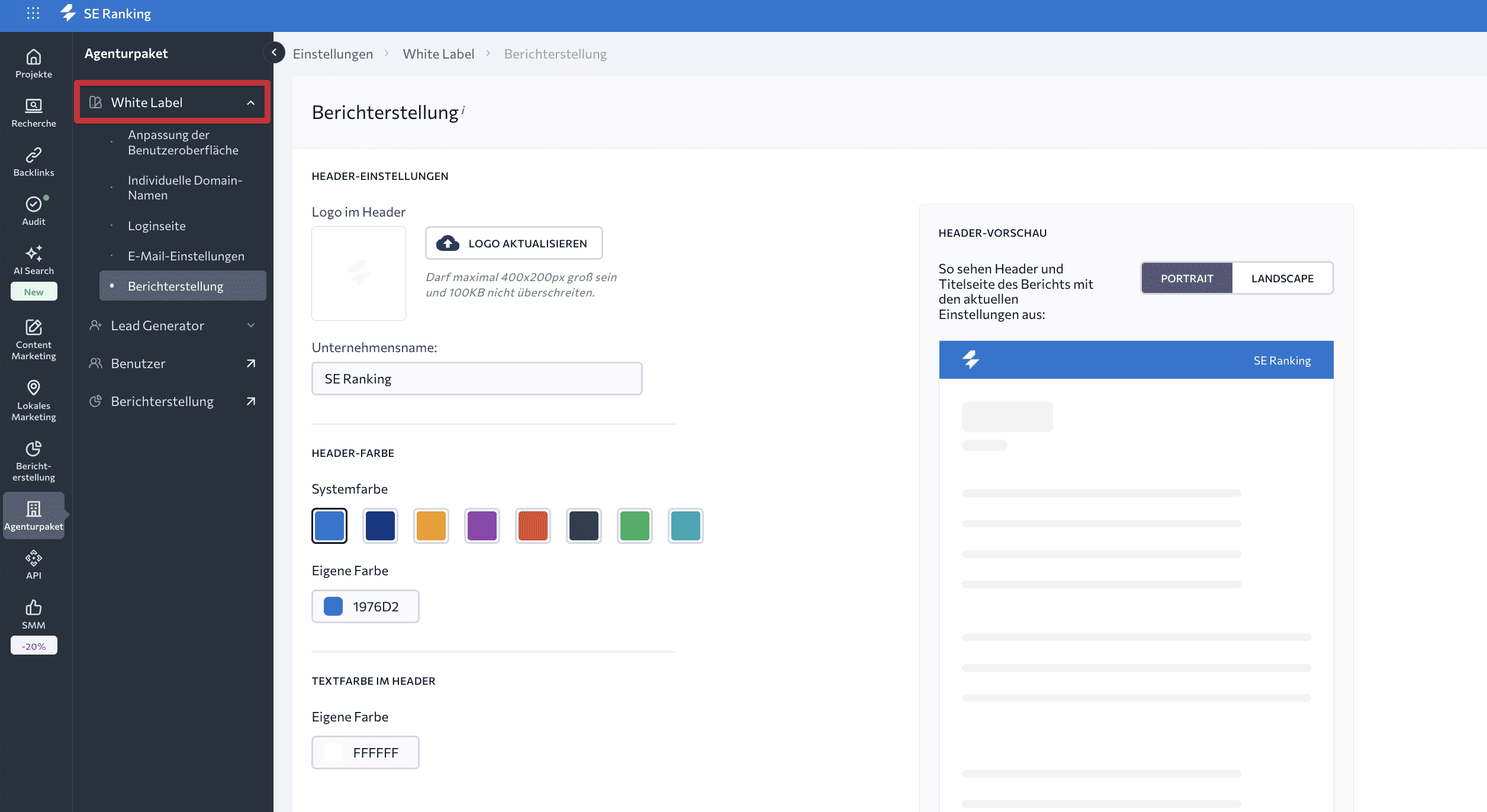Open Content Marketing pencil icon
The width and height of the screenshot is (1487, 812).
pos(34,327)
